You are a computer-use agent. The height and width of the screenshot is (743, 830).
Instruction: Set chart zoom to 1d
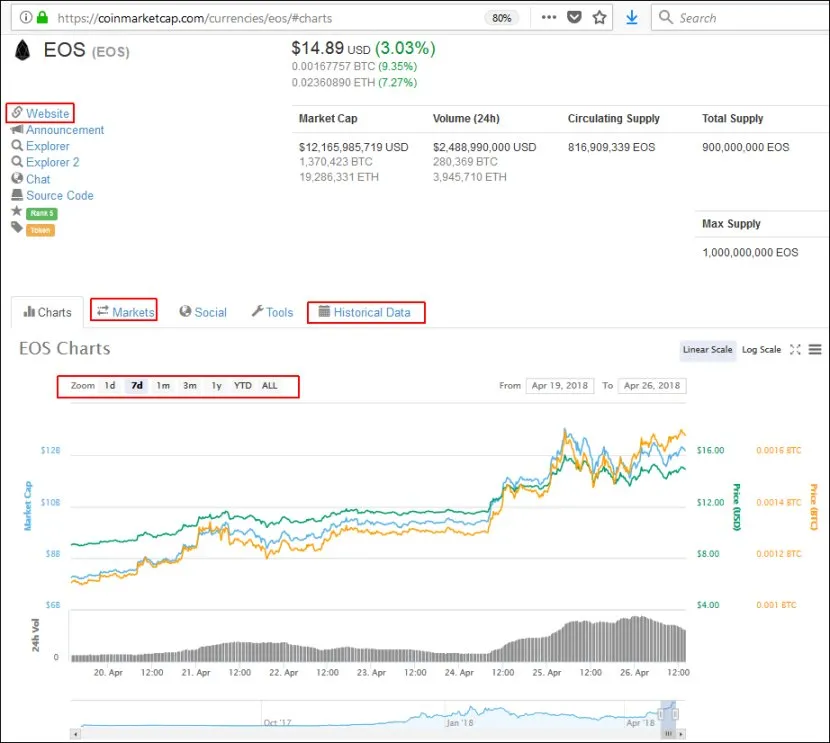(x=110, y=386)
